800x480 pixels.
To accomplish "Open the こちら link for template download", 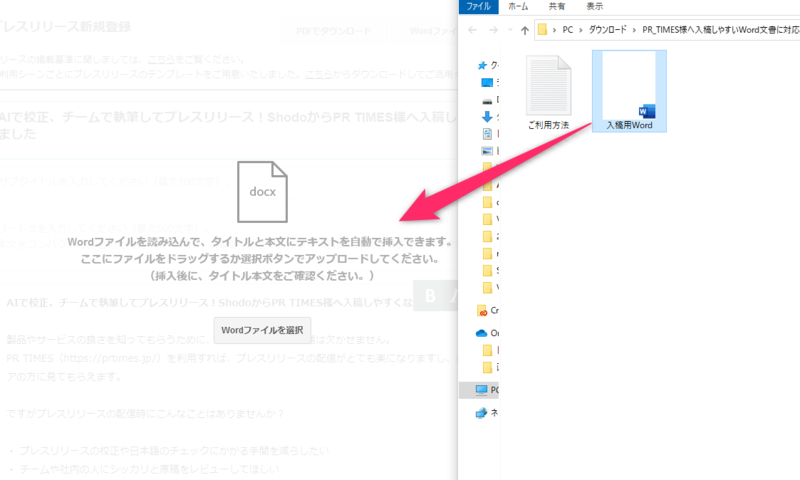I will (x=318, y=74).
